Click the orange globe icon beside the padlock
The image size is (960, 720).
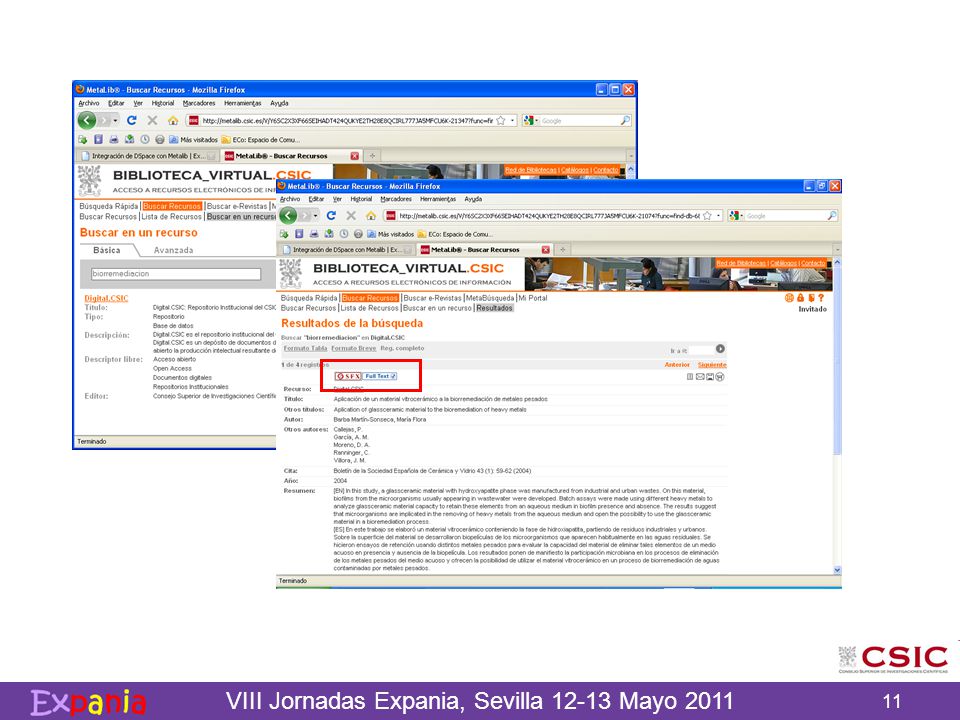(789, 298)
